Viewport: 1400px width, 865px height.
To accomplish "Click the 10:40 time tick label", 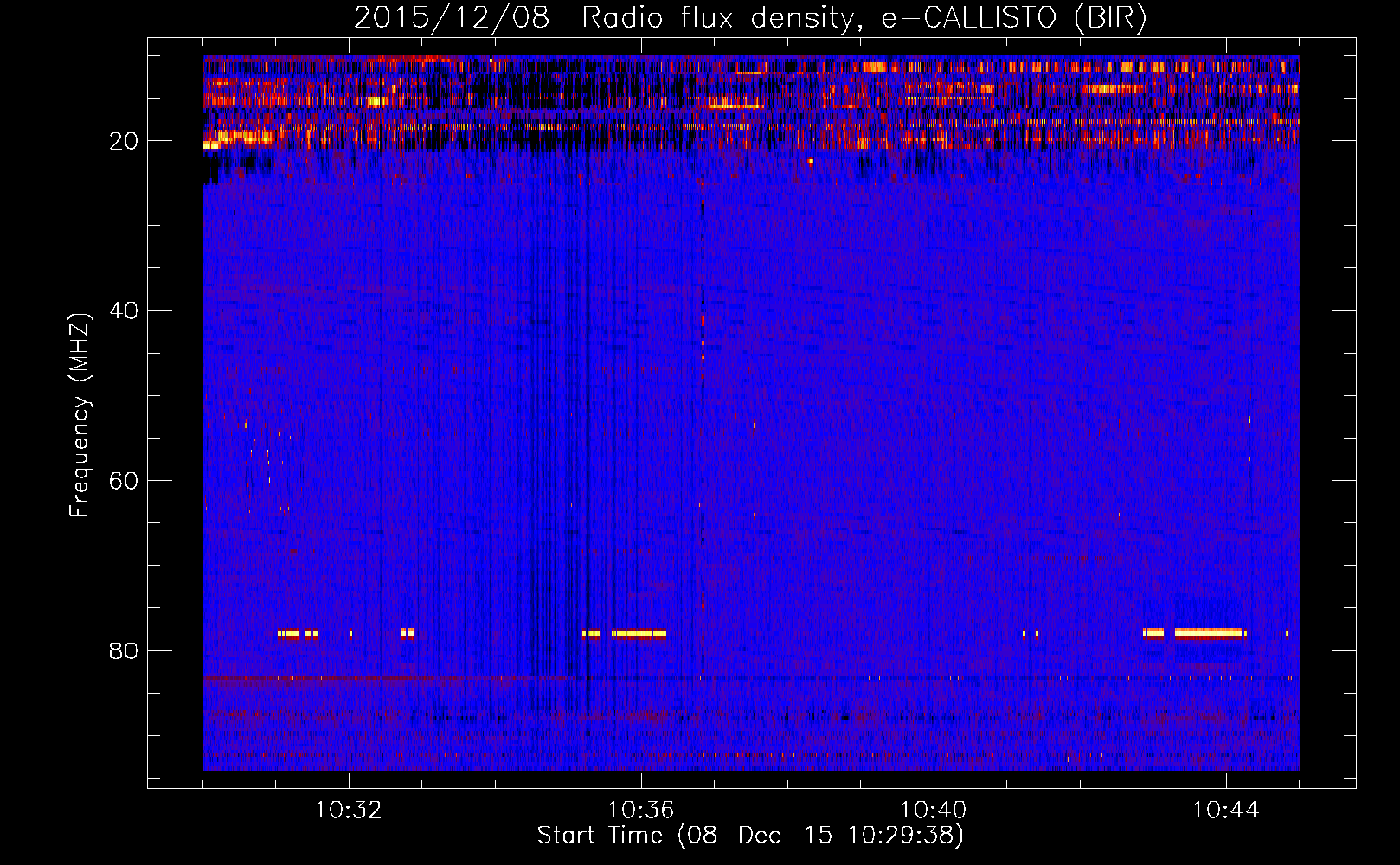I will tap(934, 810).
